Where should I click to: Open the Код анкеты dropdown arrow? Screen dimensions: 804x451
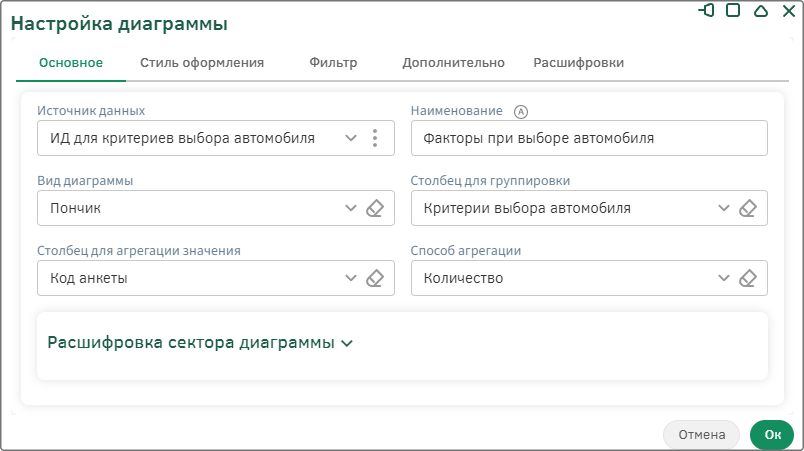[x=351, y=278]
